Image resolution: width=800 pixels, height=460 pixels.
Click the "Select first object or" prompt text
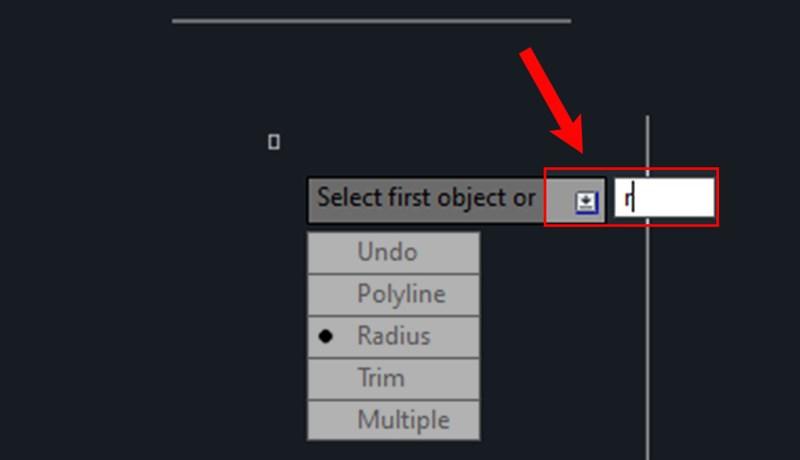(426, 198)
